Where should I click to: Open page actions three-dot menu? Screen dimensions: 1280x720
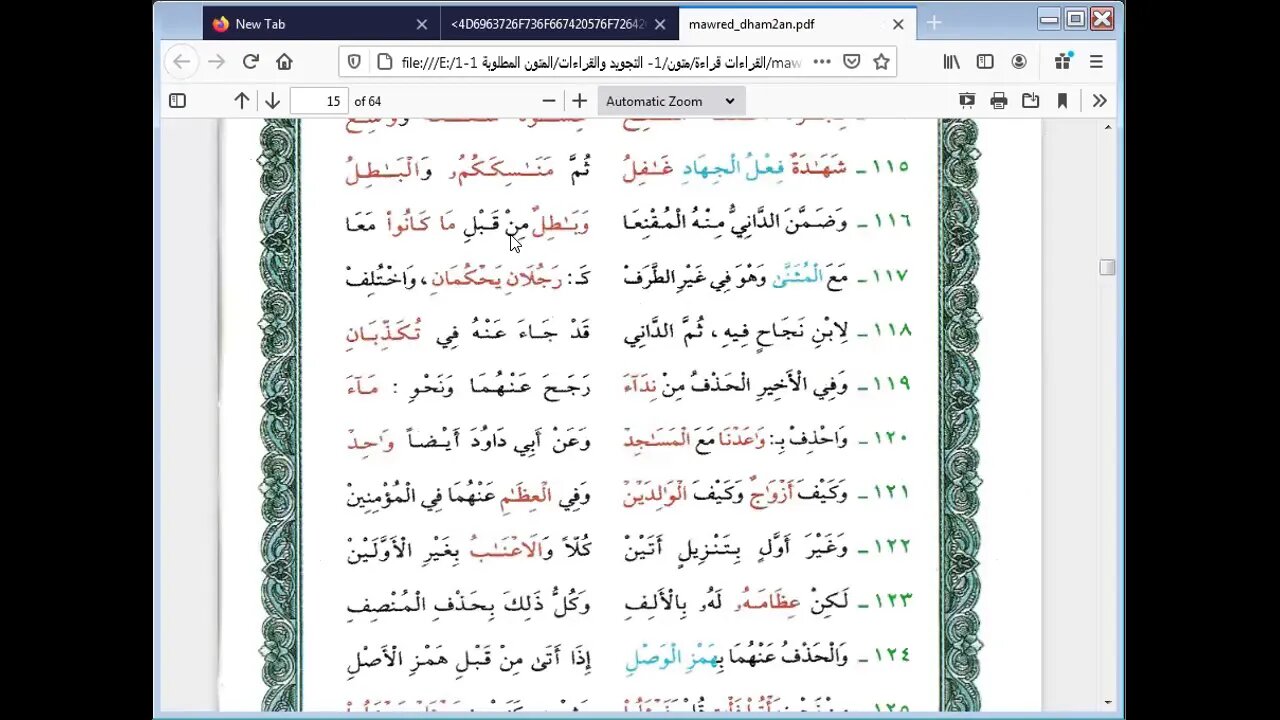coord(822,62)
